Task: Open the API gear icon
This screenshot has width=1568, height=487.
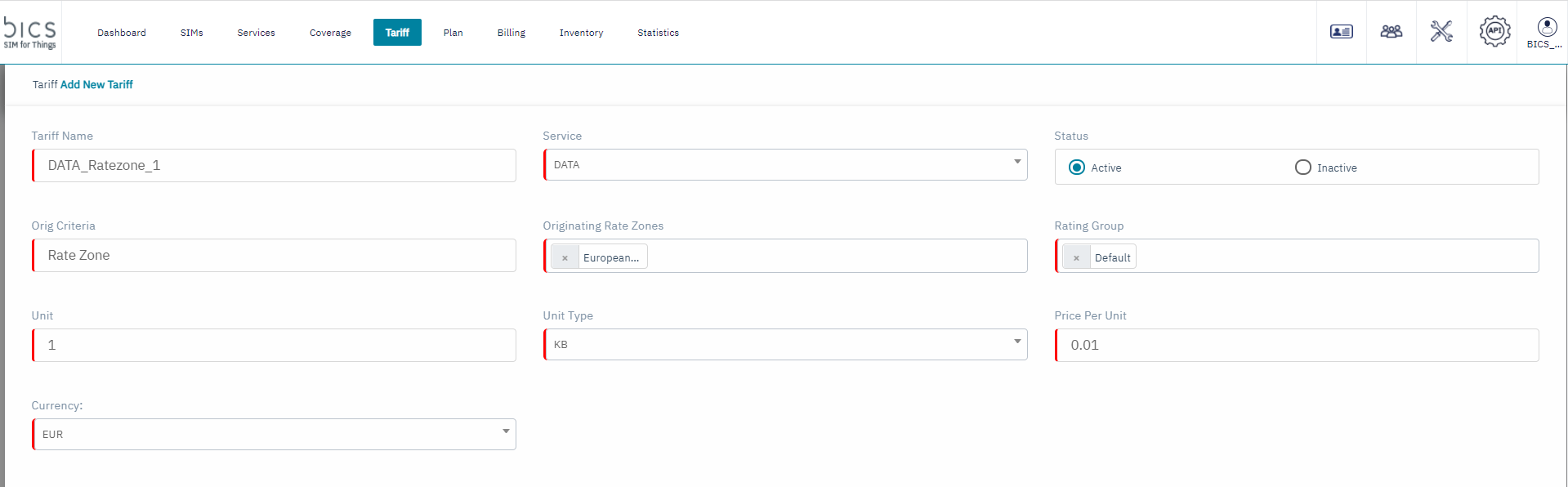Action: pyautogui.click(x=1494, y=32)
